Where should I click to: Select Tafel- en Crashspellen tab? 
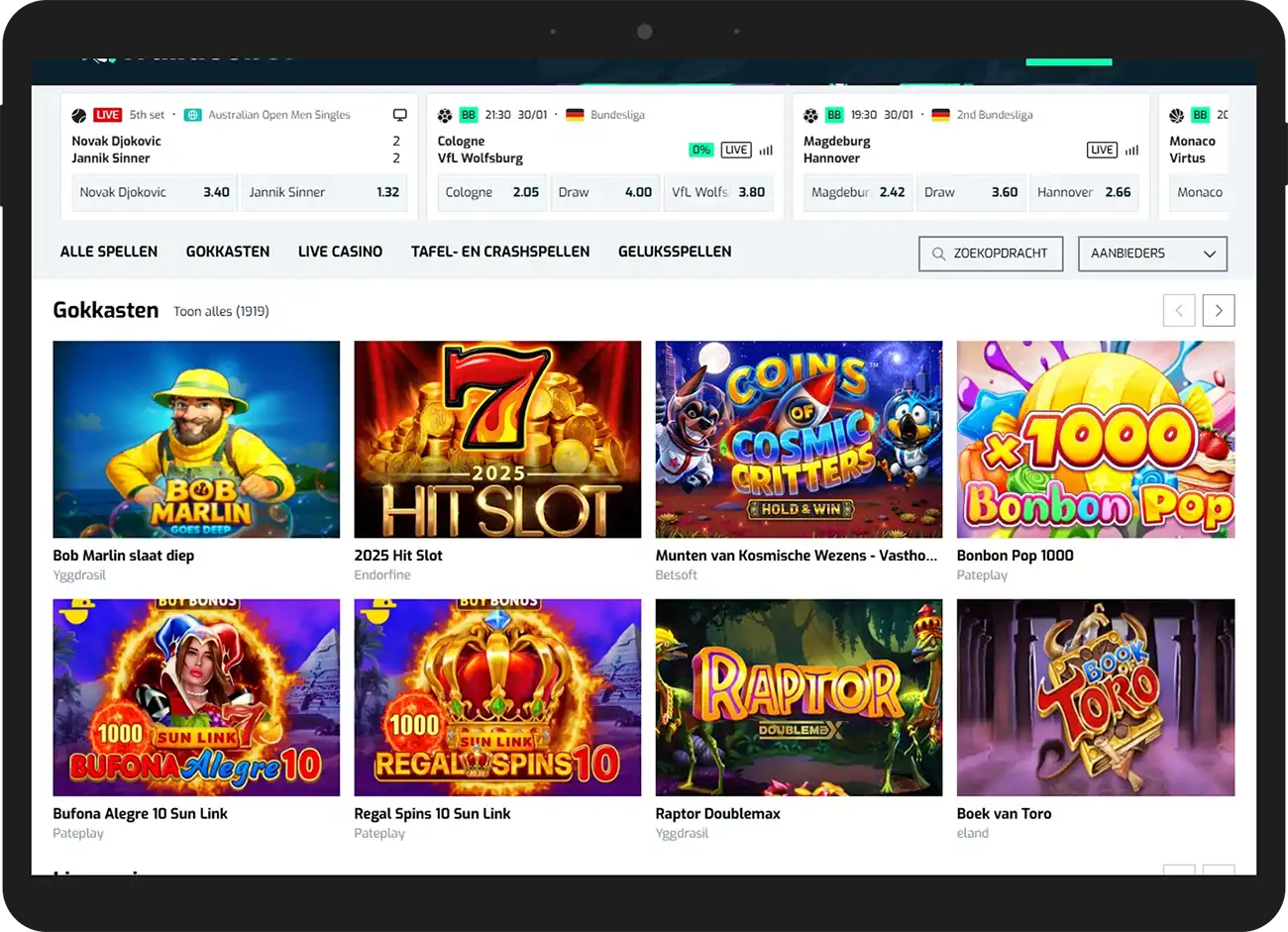tap(500, 252)
